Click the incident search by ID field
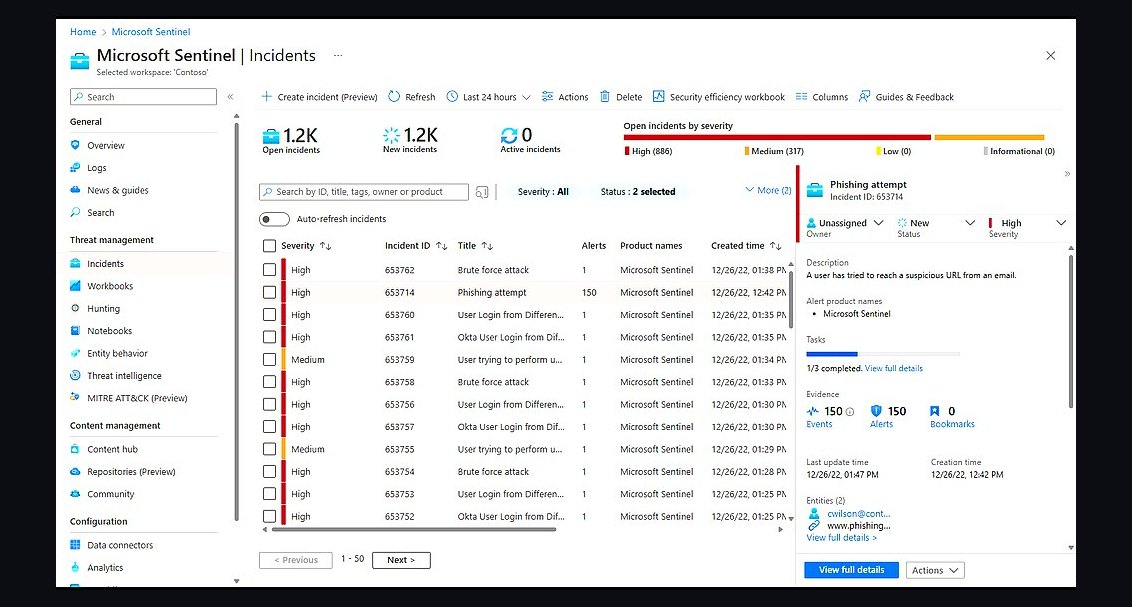 click(364, 192)
